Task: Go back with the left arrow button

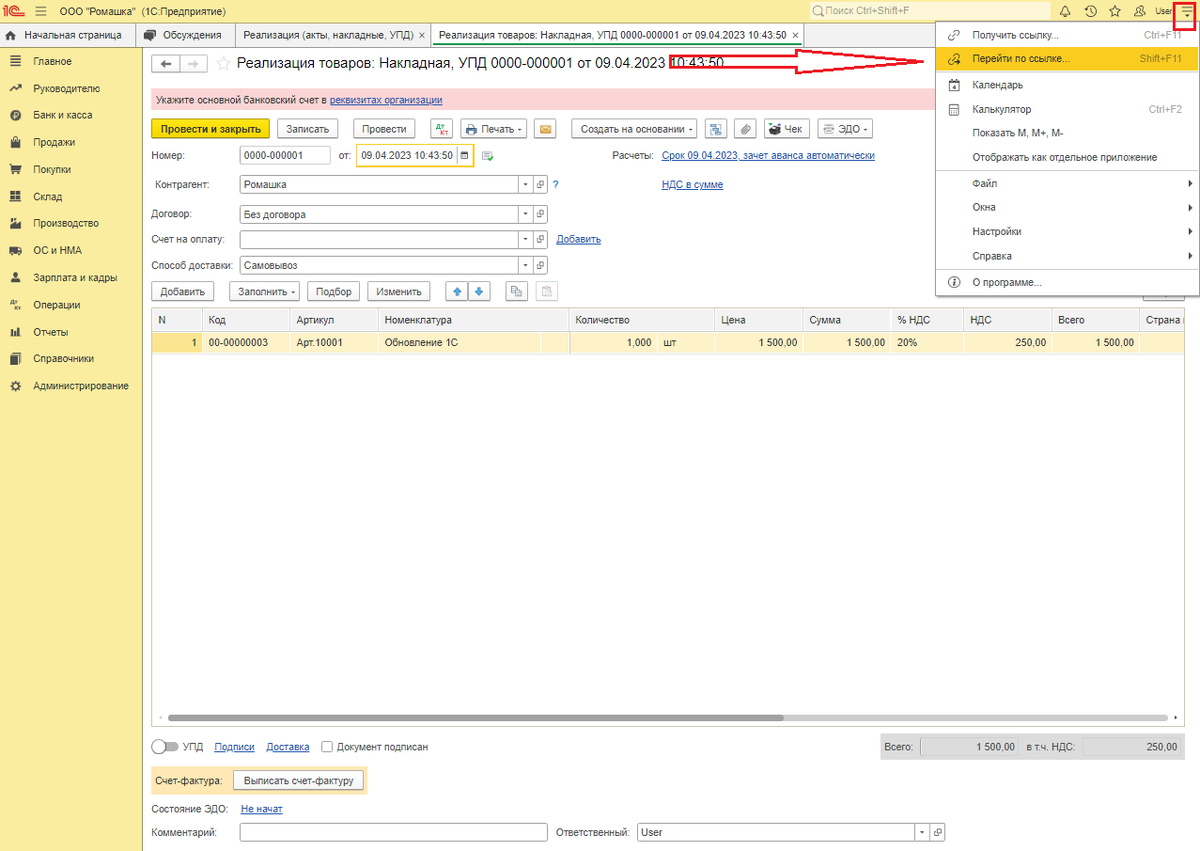Action: 165,64
